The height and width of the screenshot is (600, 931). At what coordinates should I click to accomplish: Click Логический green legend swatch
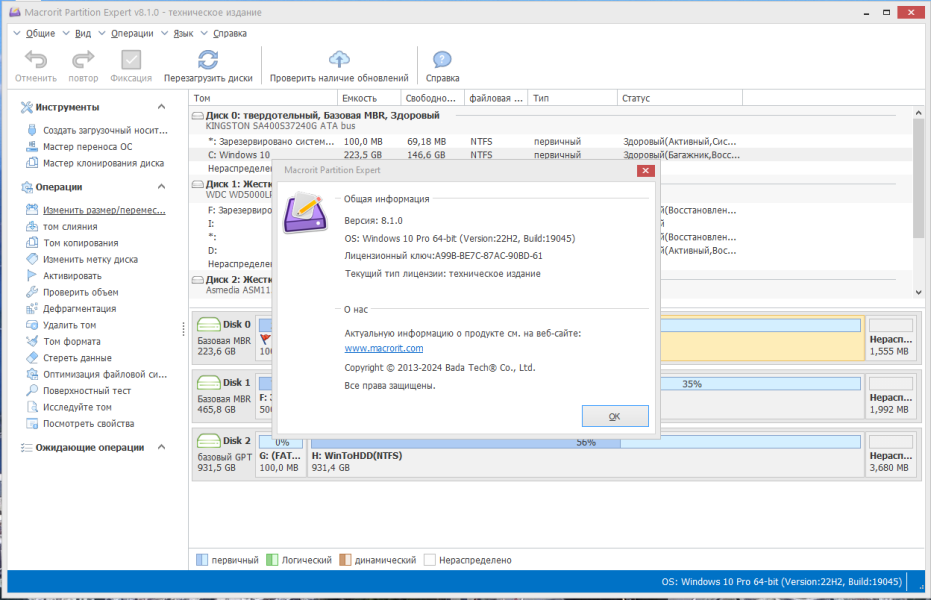coord(273,560)
